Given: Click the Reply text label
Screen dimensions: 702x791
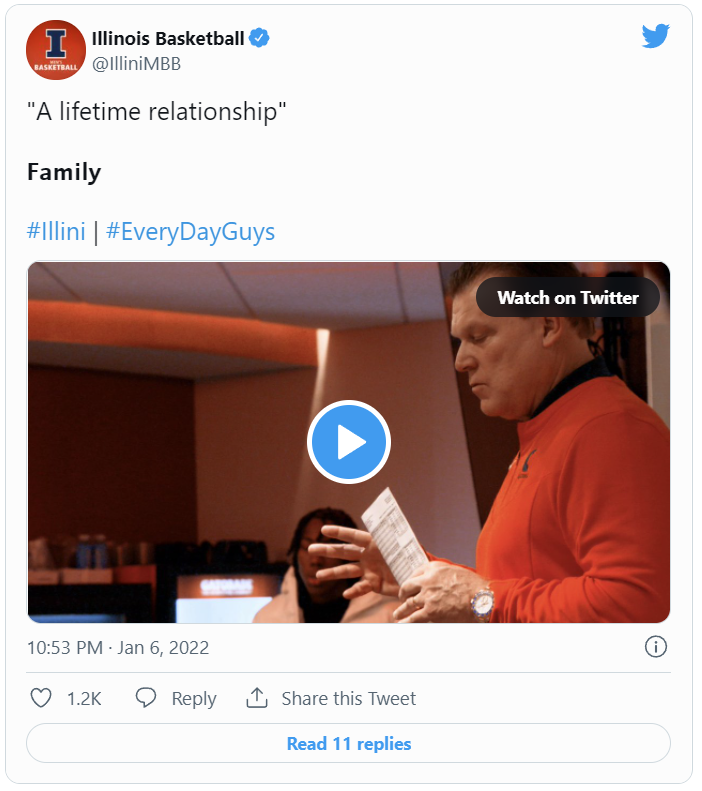Looking at the screenshot, I should click(194, 698).
